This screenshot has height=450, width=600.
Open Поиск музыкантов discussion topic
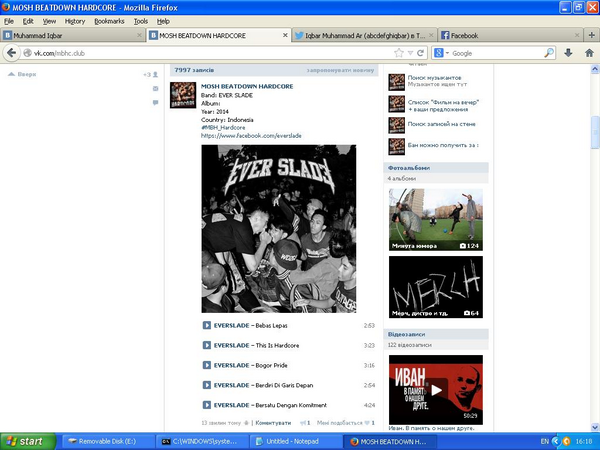(x=434, y=78)
